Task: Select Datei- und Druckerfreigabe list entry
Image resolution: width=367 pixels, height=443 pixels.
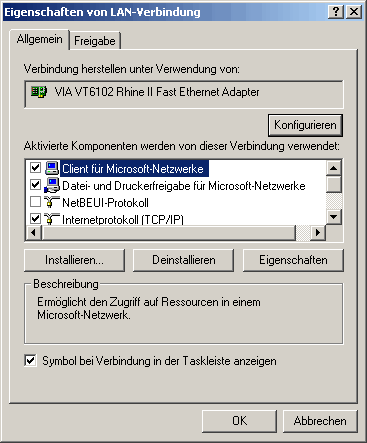Action: [183, 186]
